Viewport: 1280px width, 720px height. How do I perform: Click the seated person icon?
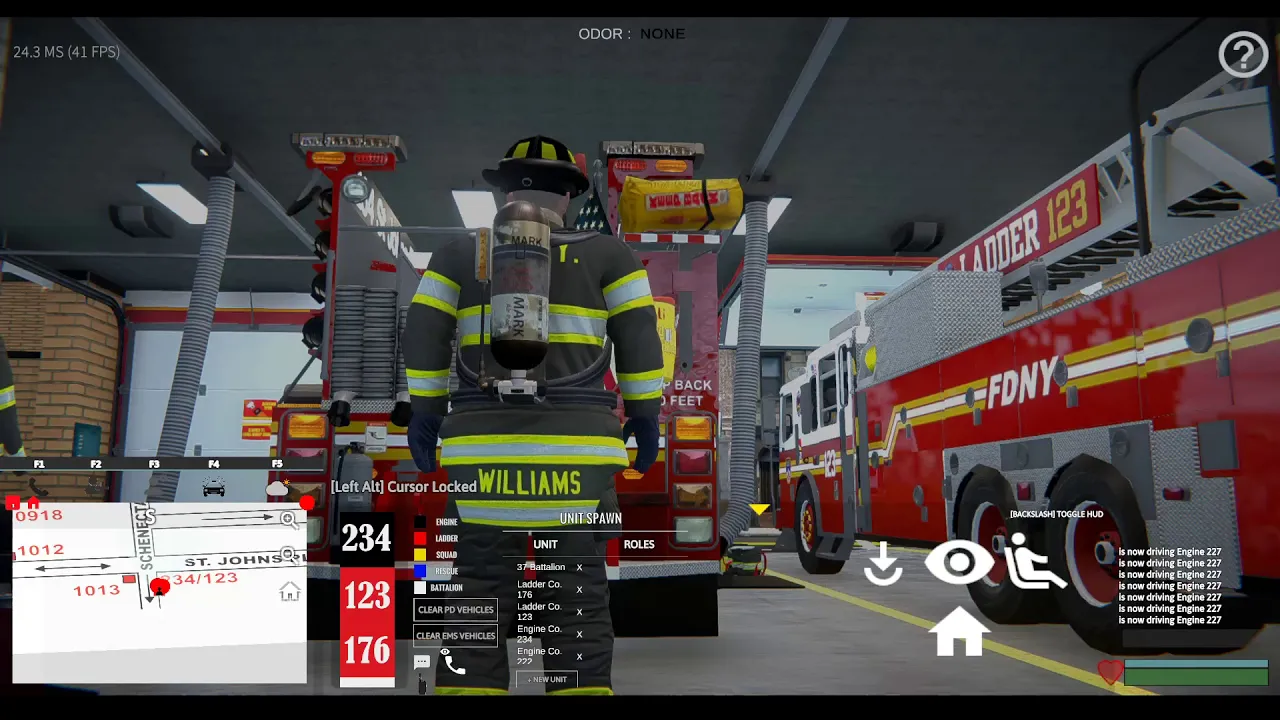pos(1035,560)
